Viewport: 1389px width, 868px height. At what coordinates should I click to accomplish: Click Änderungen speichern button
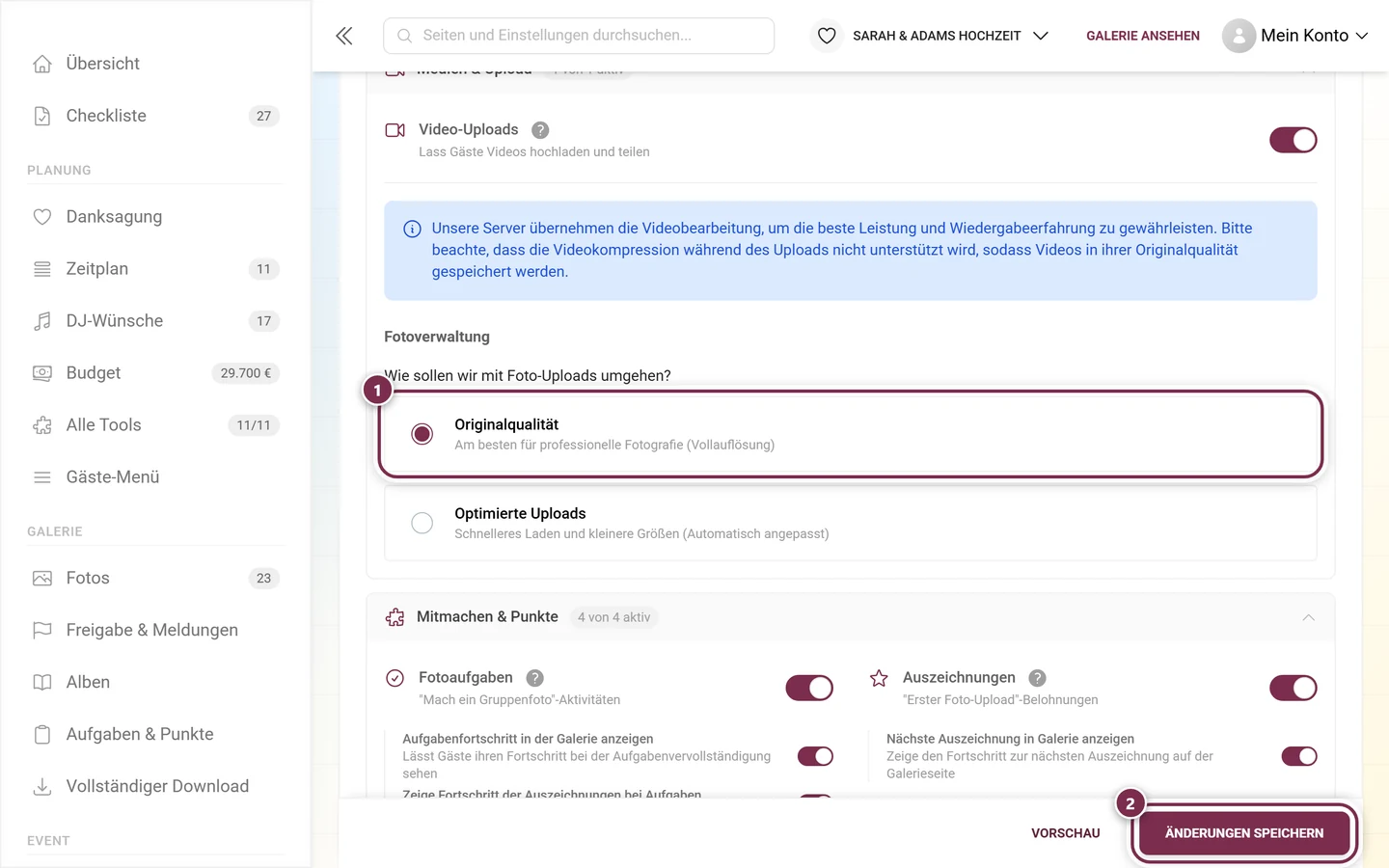coord(1244,833)
